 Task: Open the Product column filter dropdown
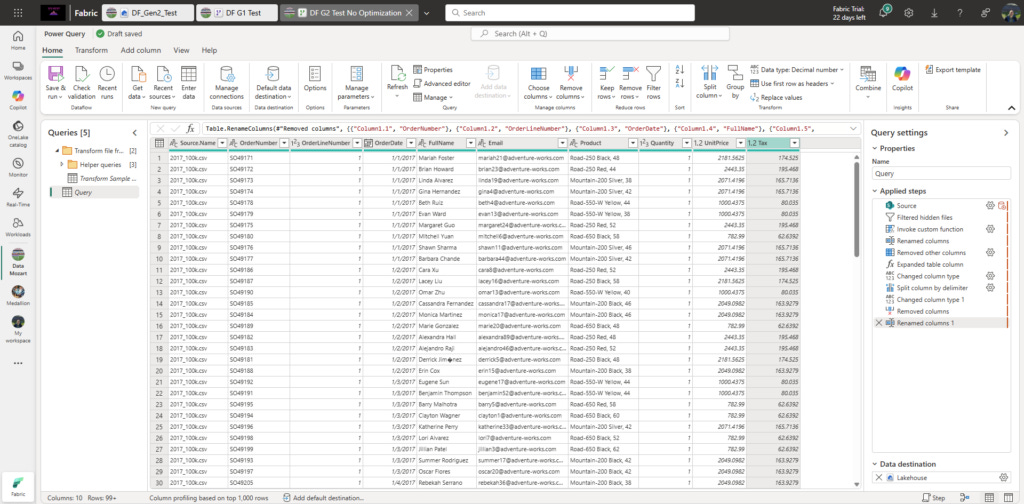click(x=632, y=143)
